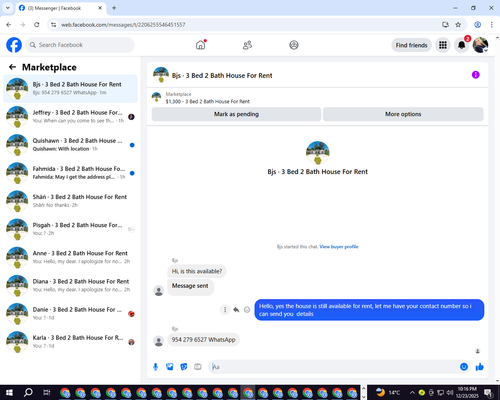Open Windows taskbar search
The image size is (500, 400).
tap(28, 392)
